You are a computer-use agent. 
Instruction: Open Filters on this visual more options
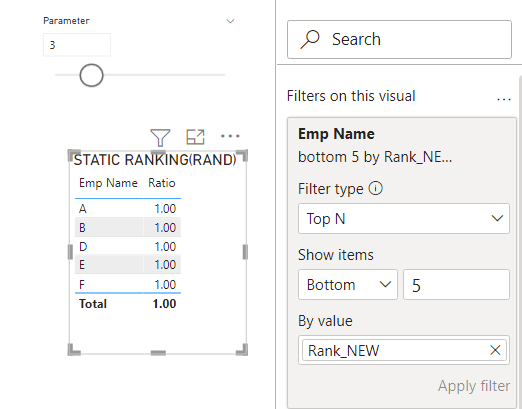[x=503, y=99]
